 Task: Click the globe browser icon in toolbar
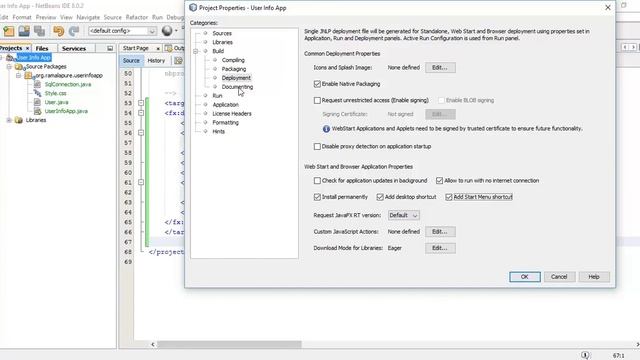coord(167,31)
